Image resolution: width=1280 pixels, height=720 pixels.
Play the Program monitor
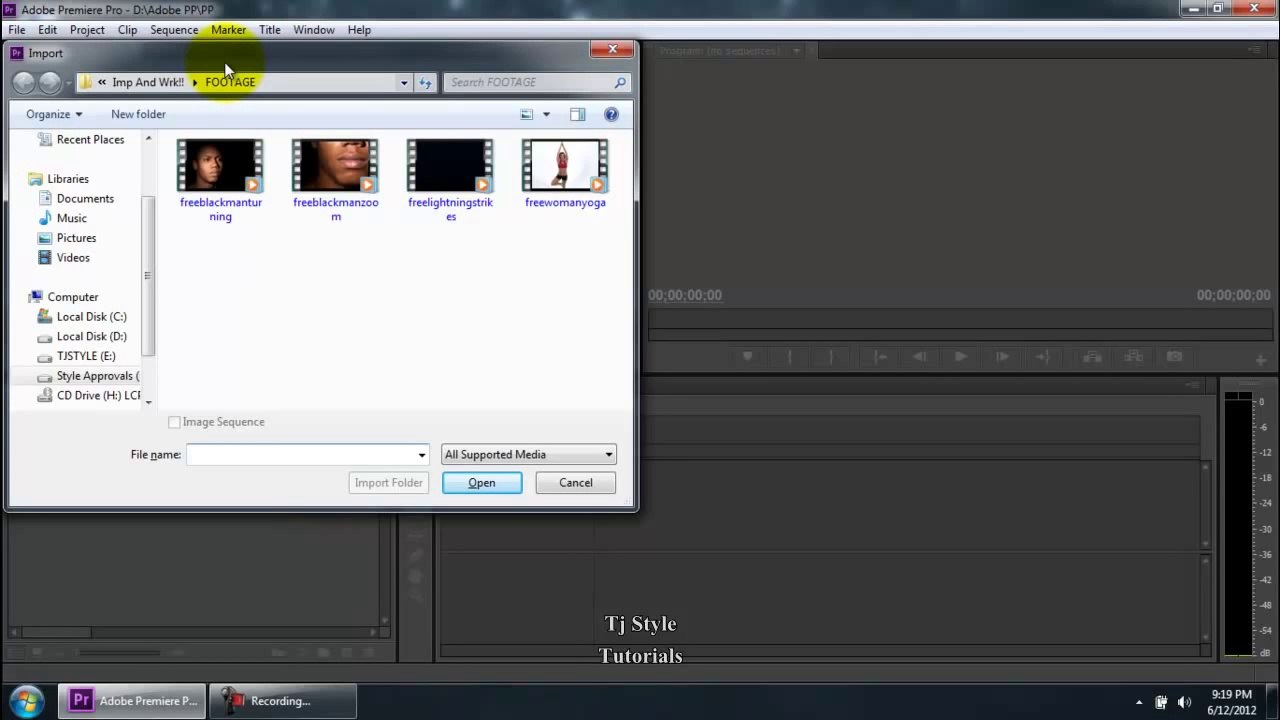coord(961,357)
